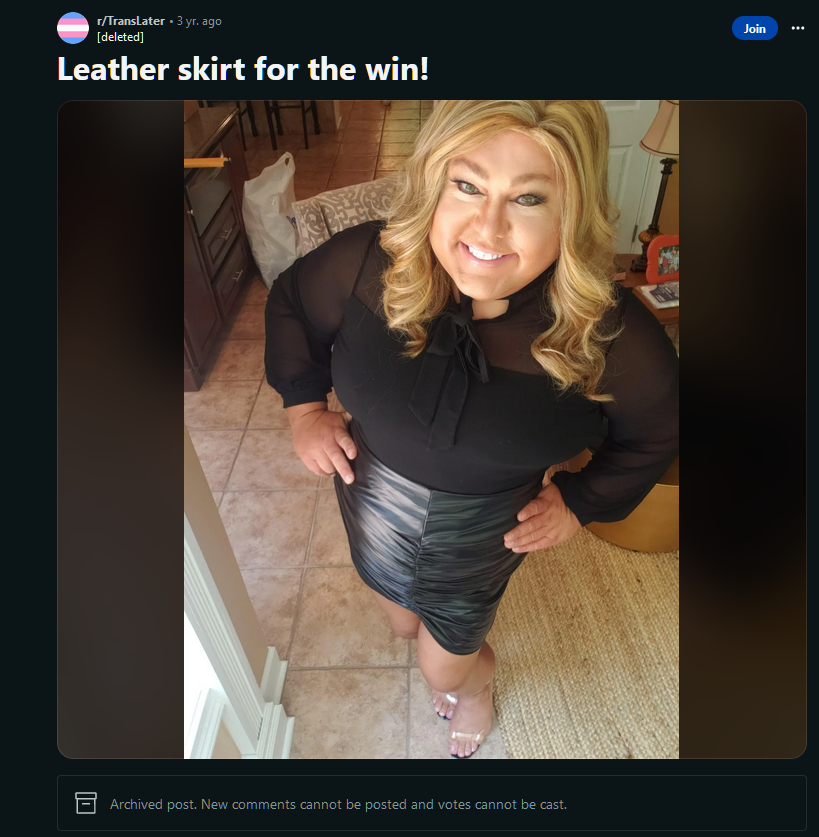Click the blurred right side of the image
Image resolution: width=819 pixels, height=837 pixels.
coord(742,429)
